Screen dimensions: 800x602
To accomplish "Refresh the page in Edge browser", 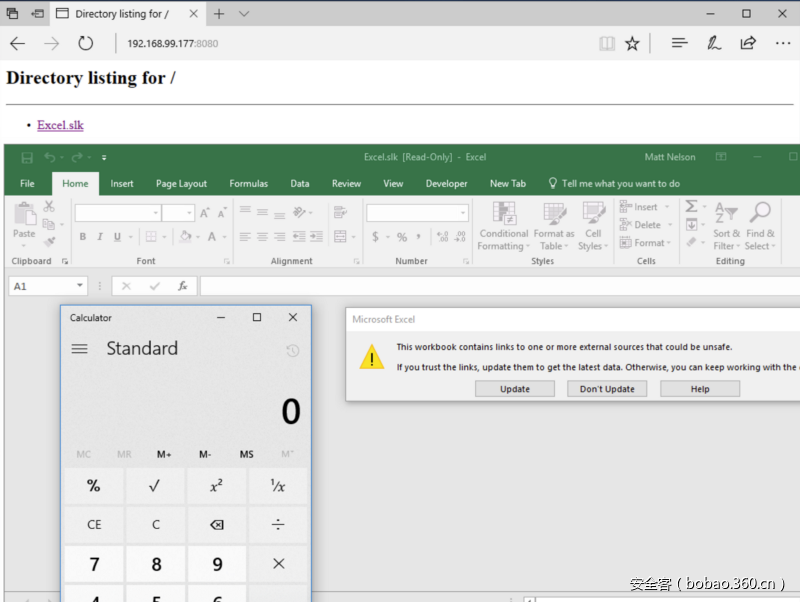I will (86, 44).
